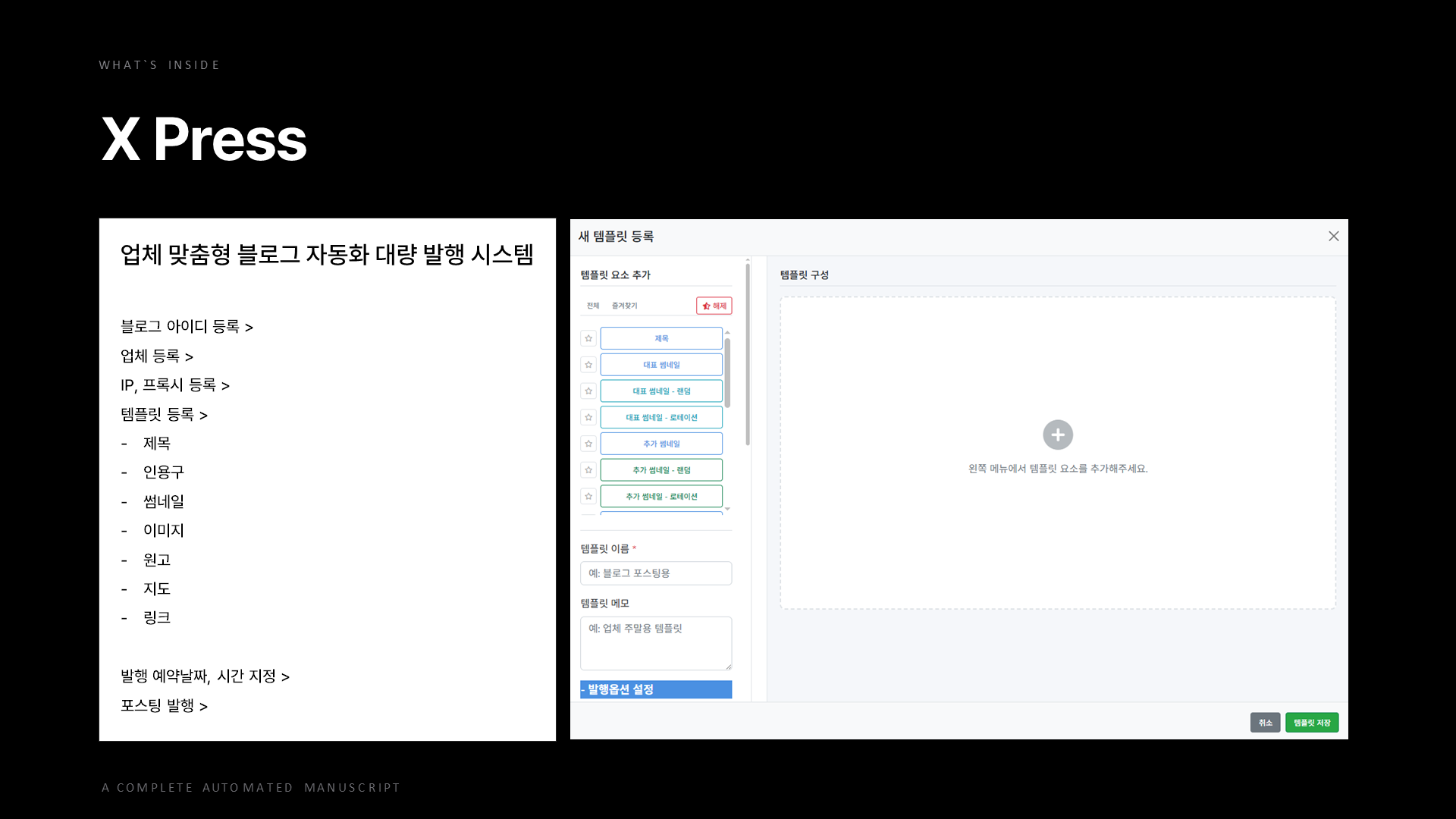
Task: Click the left panel vertical scrollbar
Action: coord(748,354)
